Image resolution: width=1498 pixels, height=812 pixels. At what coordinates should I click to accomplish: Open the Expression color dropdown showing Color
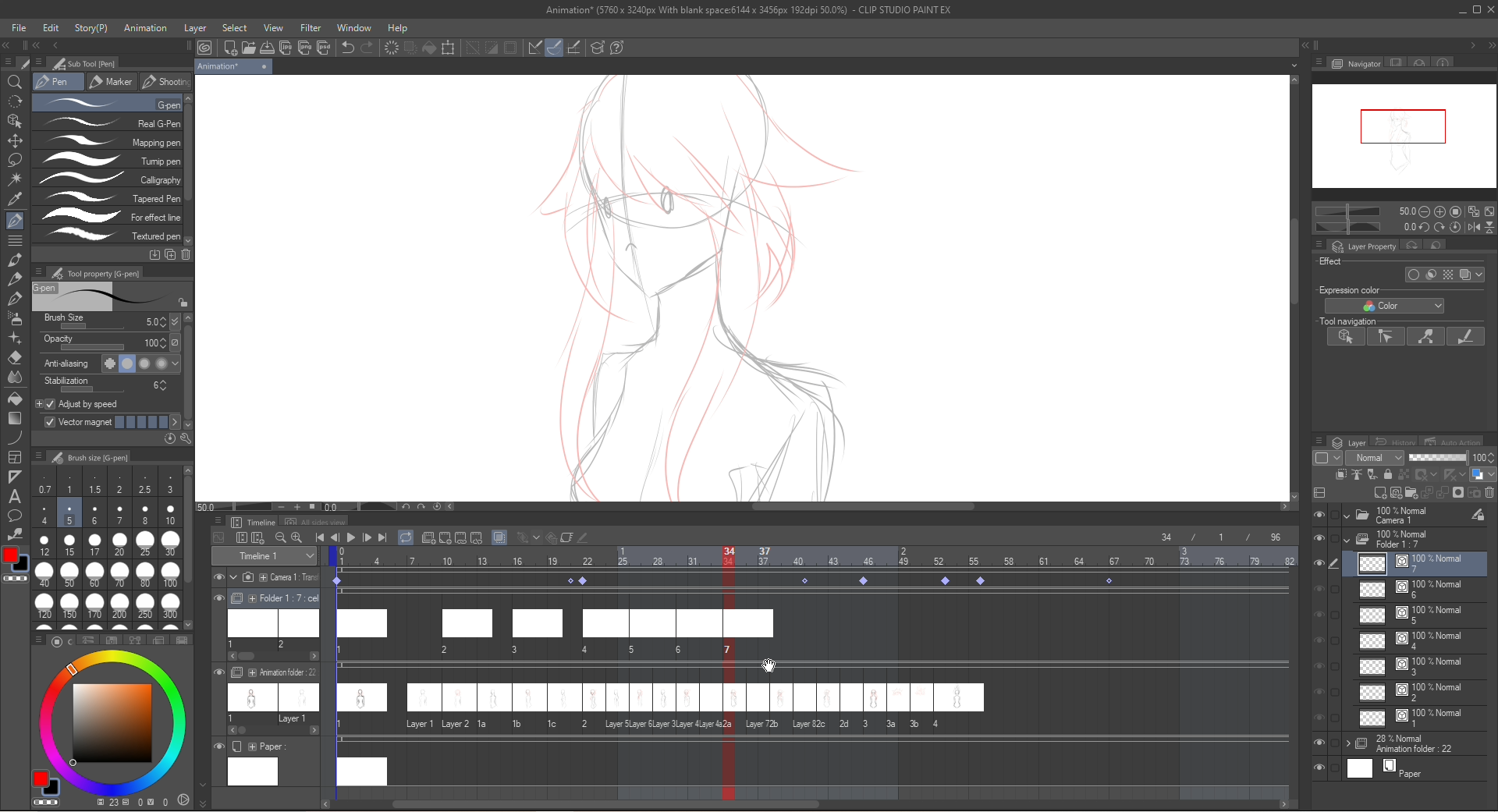tap(1386, 305)
